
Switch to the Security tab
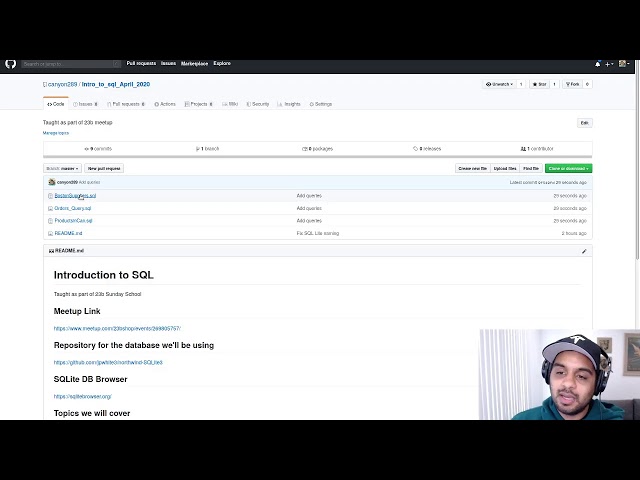[x=258, y=104]
